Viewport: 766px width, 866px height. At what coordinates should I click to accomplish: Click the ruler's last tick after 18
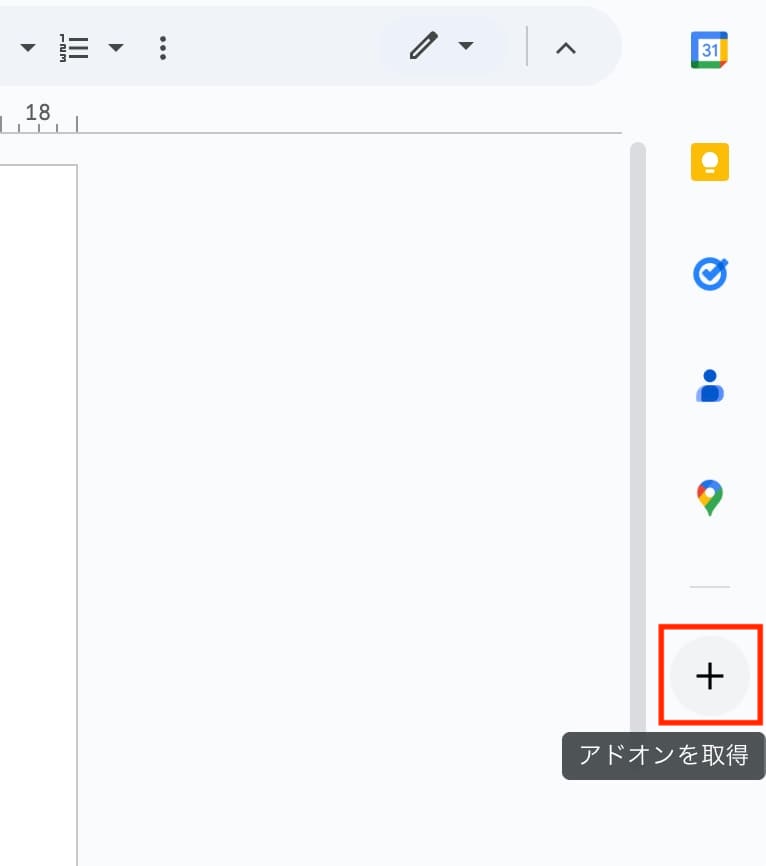[x=77, y=124]
